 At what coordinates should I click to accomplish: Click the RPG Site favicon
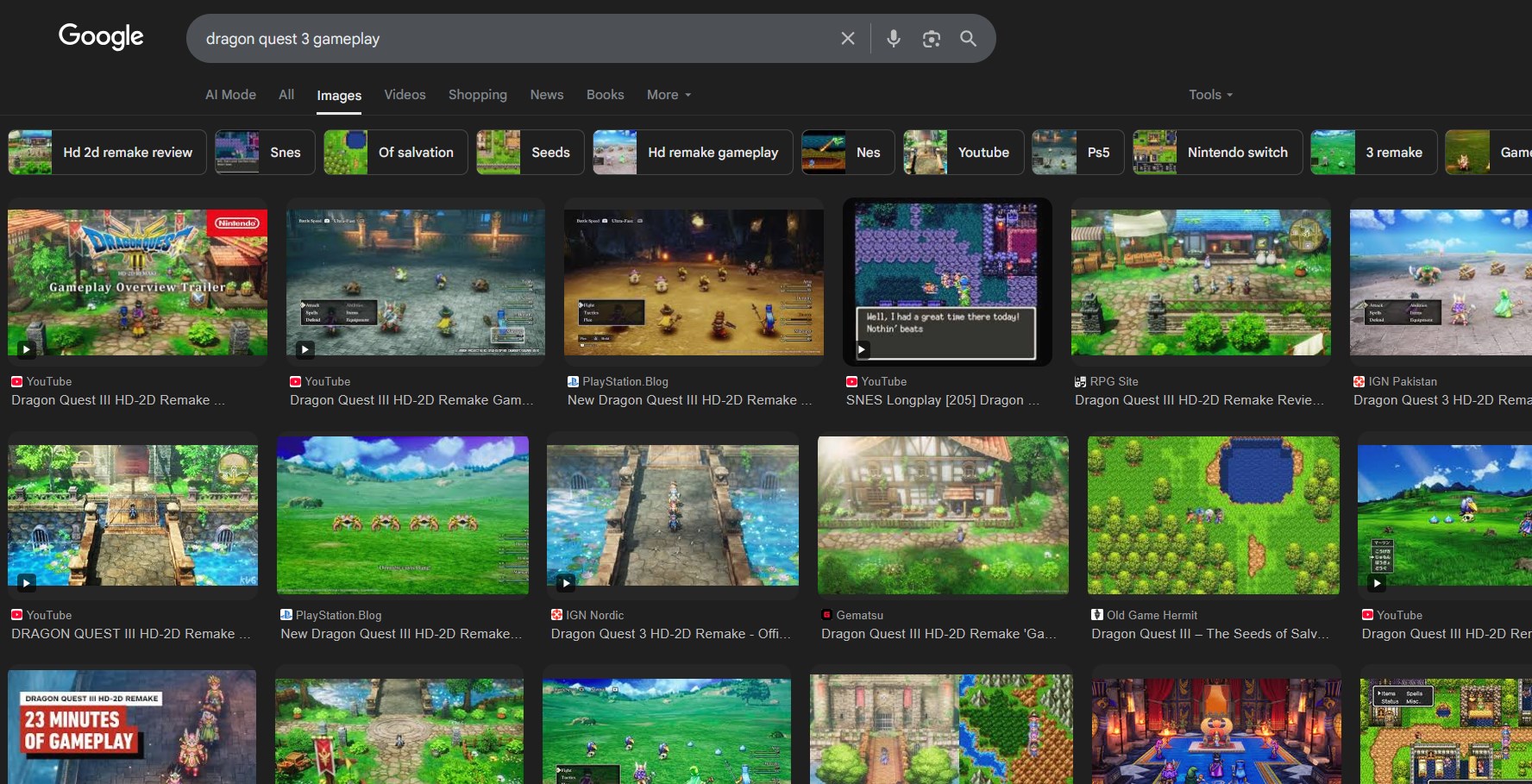1080,381
